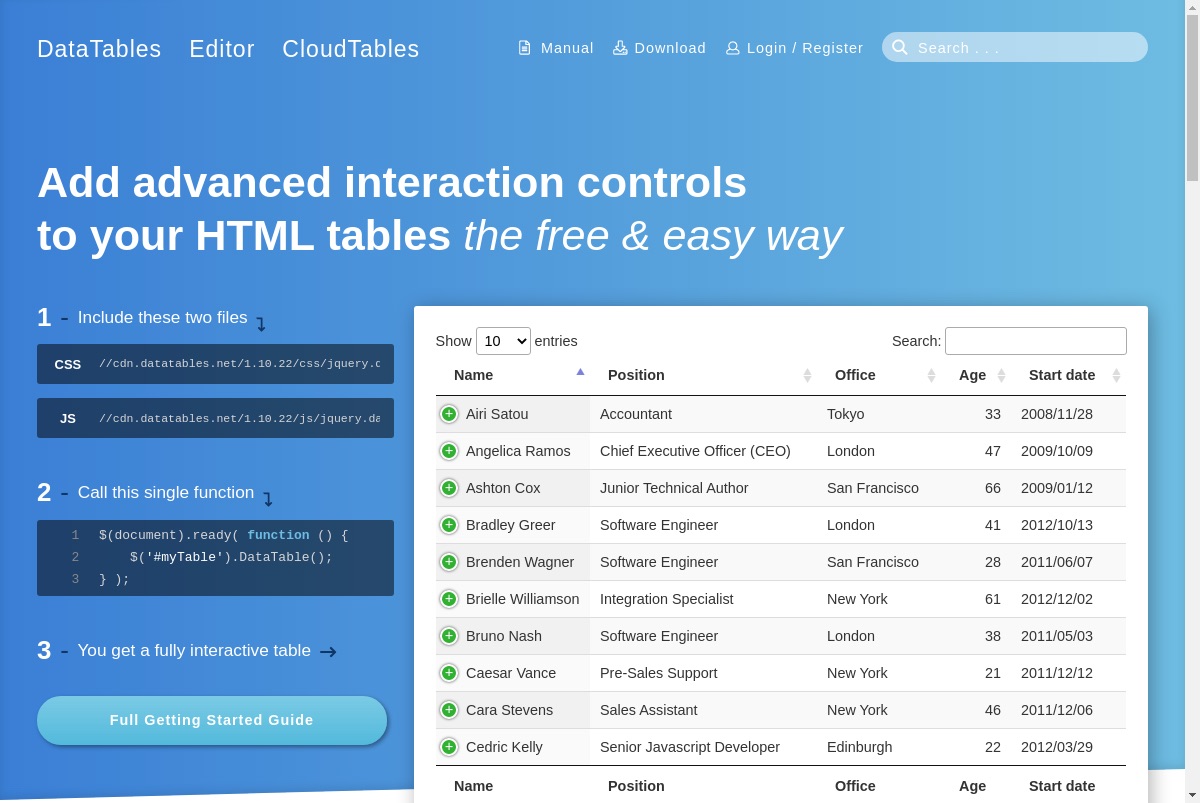Open the Download link
The height and width of the screenshot is (803, 1200).
coord(660,48)
